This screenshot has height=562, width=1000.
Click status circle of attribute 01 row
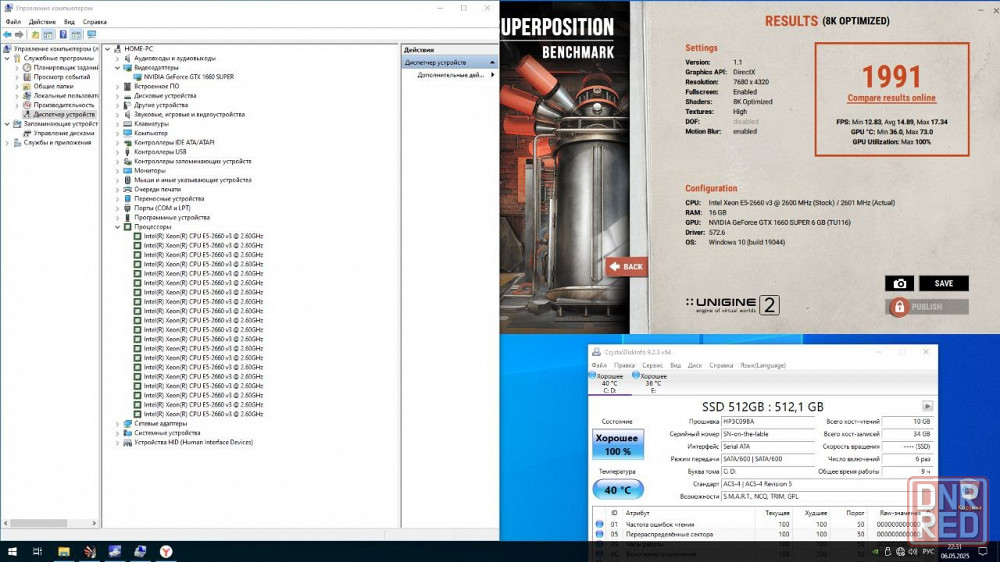pos(599,524)
